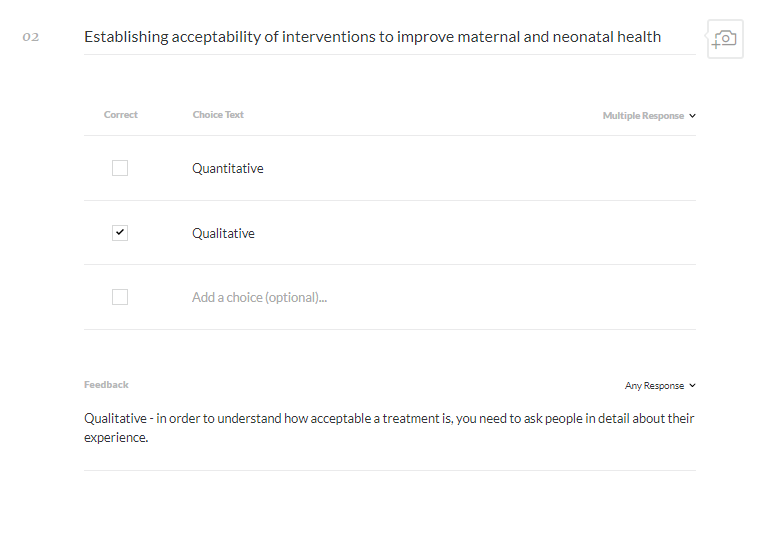Screen dimensions: 761x535
Task: Click the Feedback section label
Action: tap(106, 385)
